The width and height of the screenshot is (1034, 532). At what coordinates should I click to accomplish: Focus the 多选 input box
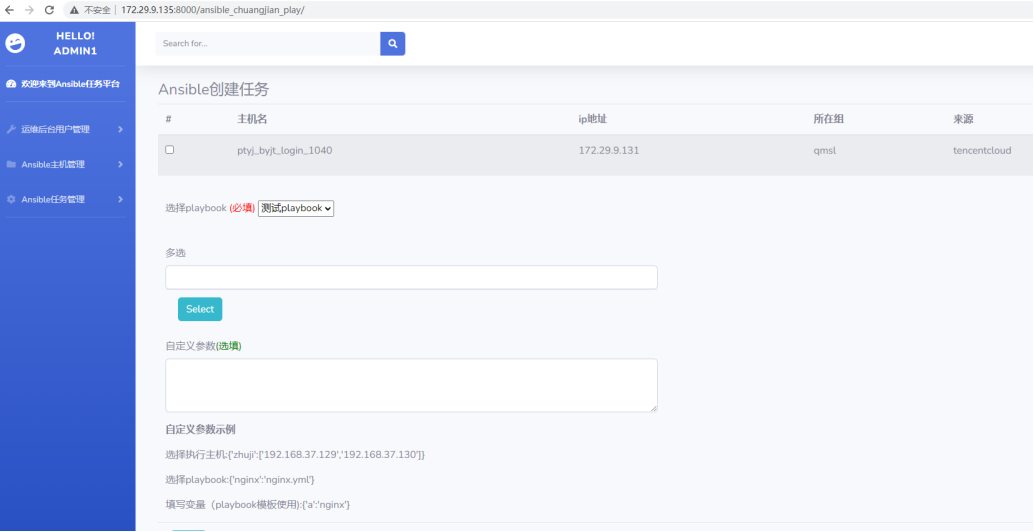coord(411,278)
